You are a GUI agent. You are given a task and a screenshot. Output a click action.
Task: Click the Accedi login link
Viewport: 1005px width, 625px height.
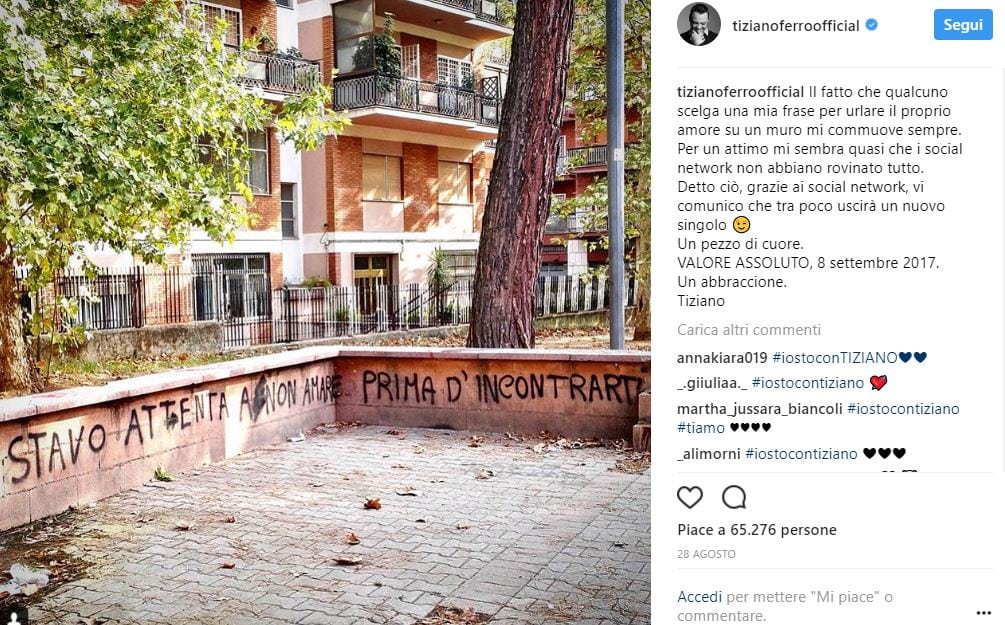(699, 597)
